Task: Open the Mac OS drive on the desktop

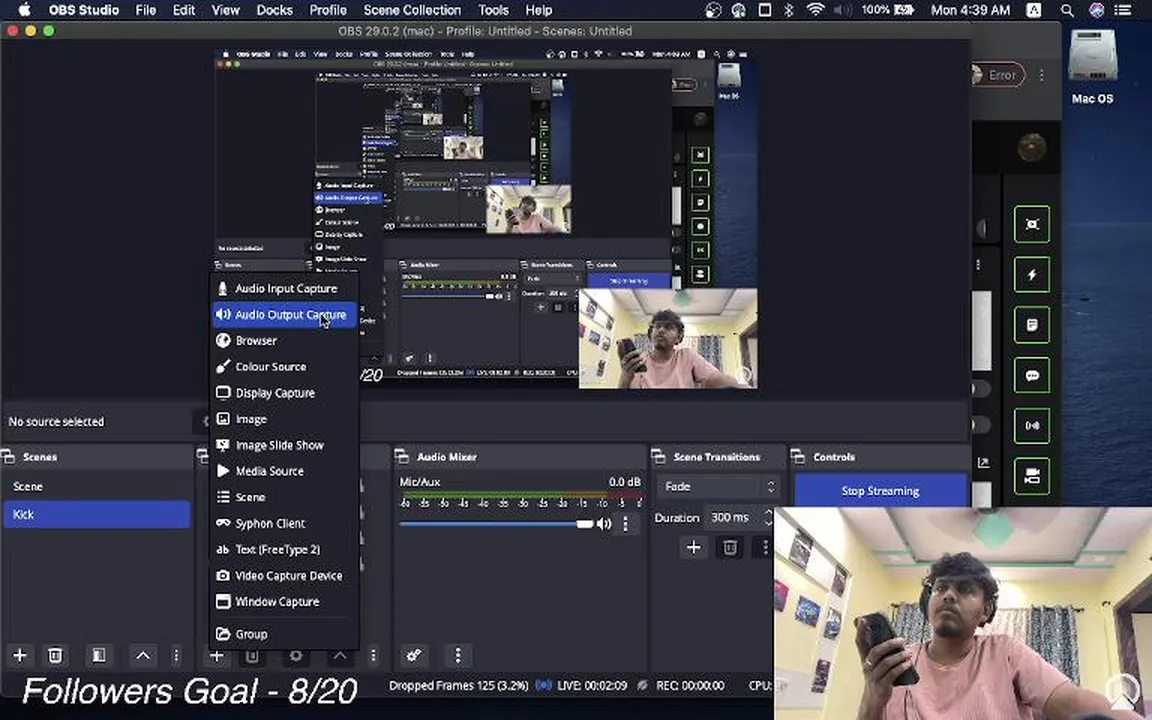Action: (1092, 66)
